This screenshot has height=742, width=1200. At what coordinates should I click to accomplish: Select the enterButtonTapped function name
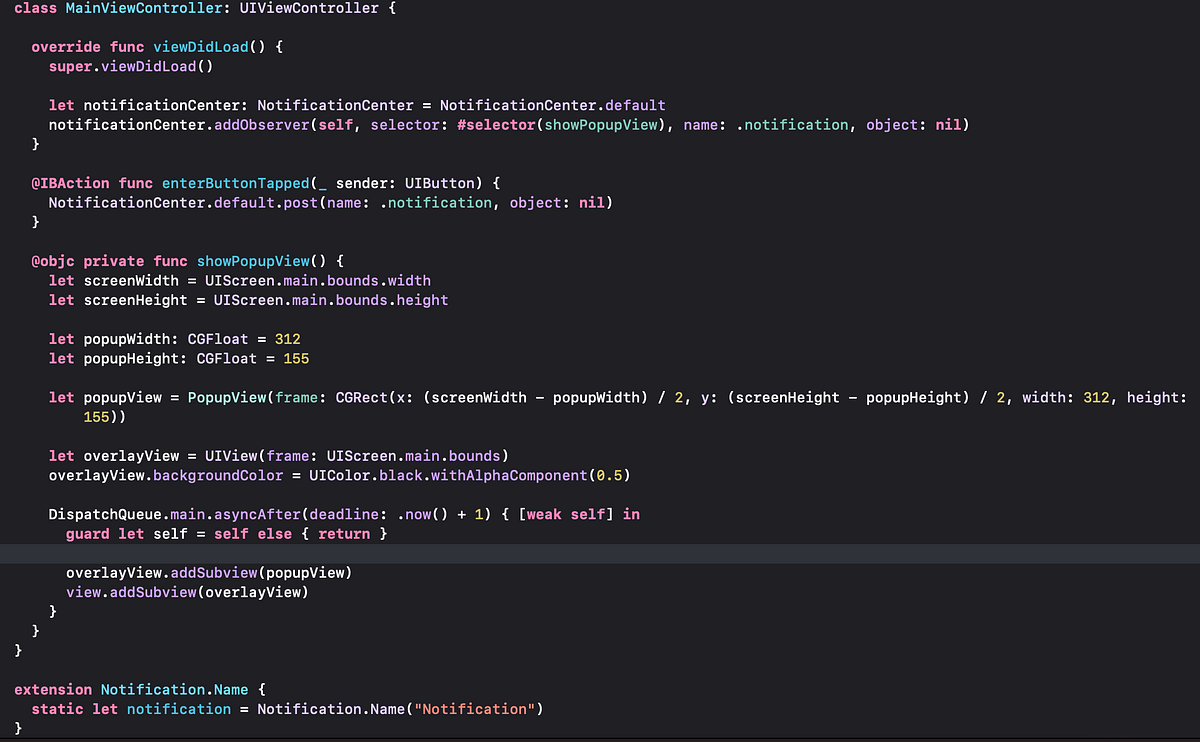[235, 183]
